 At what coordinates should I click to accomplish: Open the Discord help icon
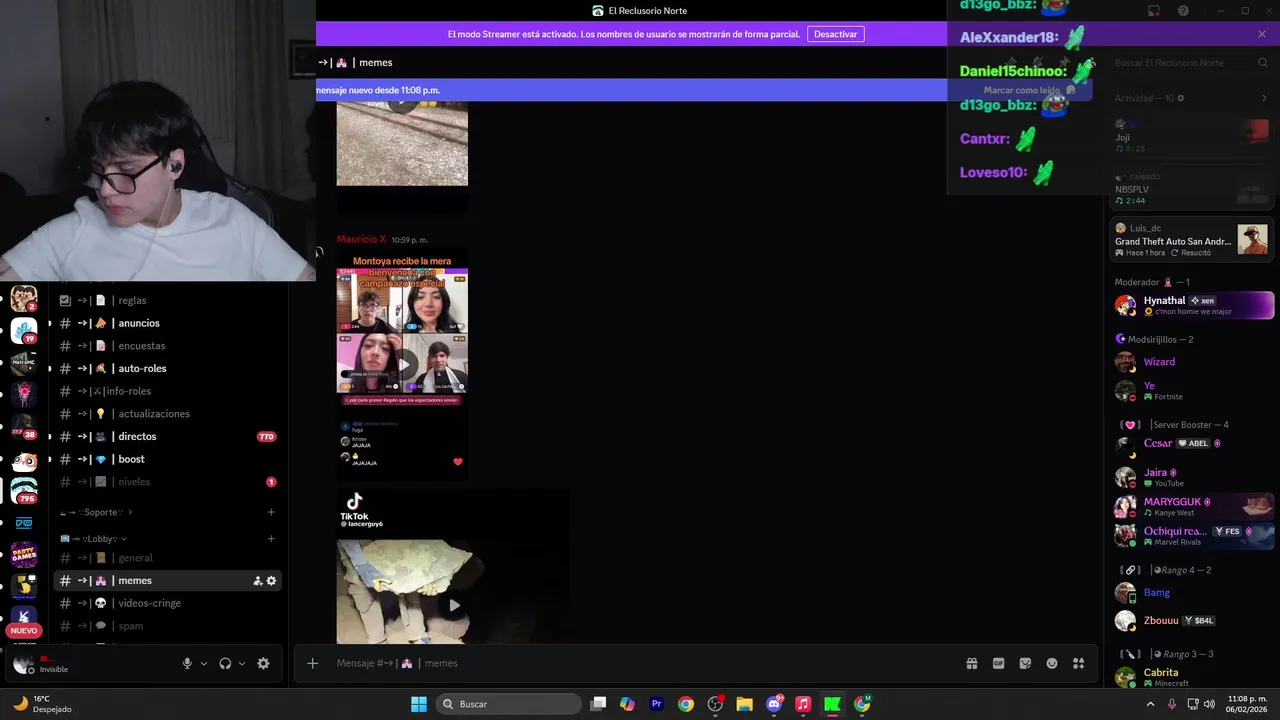pos(1183,11)
